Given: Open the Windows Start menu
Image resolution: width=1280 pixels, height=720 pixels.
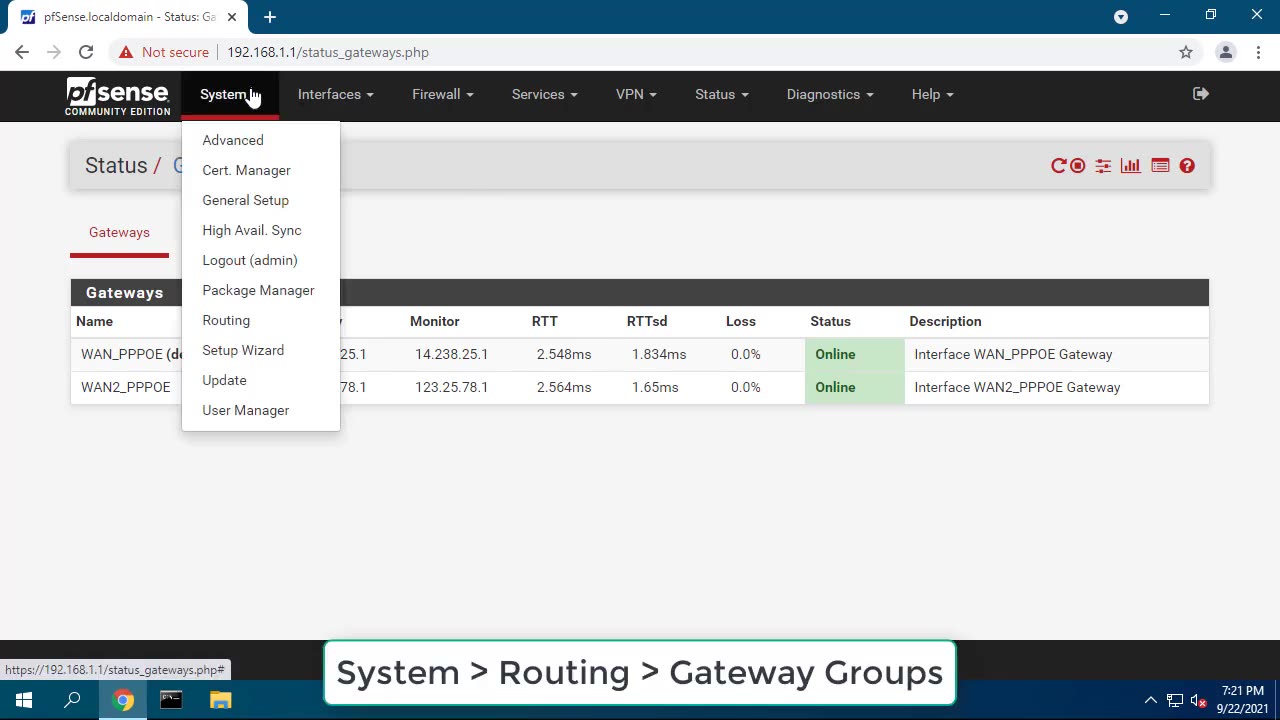Looking at the screenshot, I should (24, 700).
